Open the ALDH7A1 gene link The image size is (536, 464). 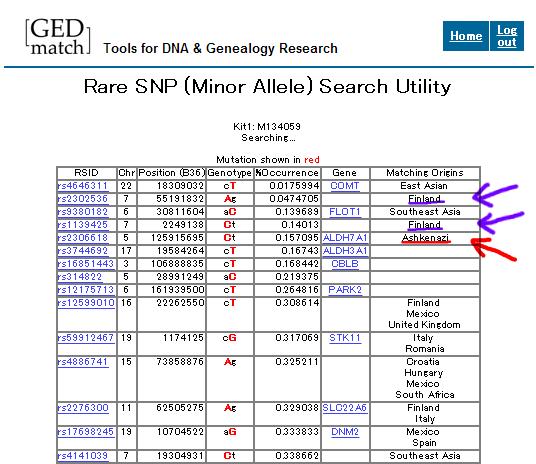tap(345, 238)
